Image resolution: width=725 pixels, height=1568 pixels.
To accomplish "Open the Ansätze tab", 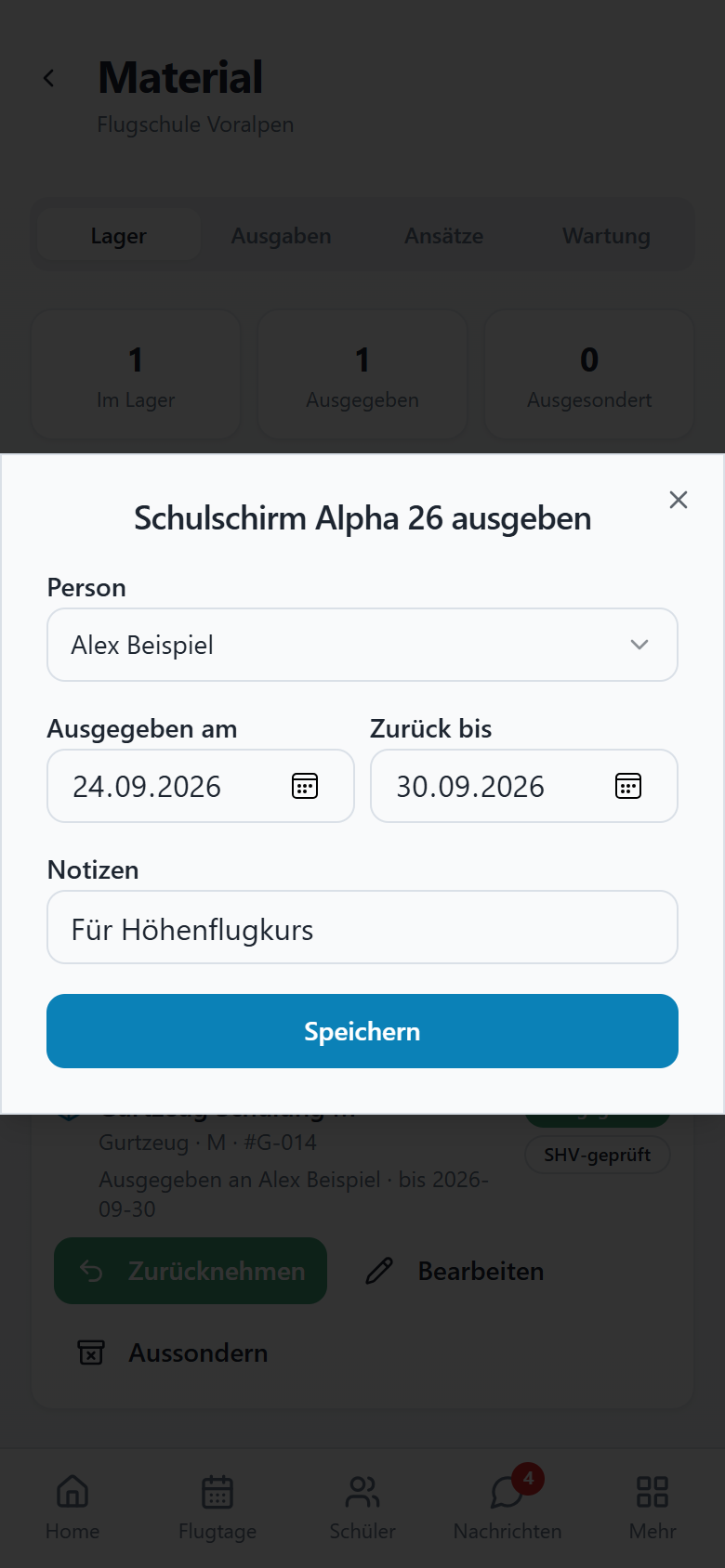I will click(x=443, y=236).
